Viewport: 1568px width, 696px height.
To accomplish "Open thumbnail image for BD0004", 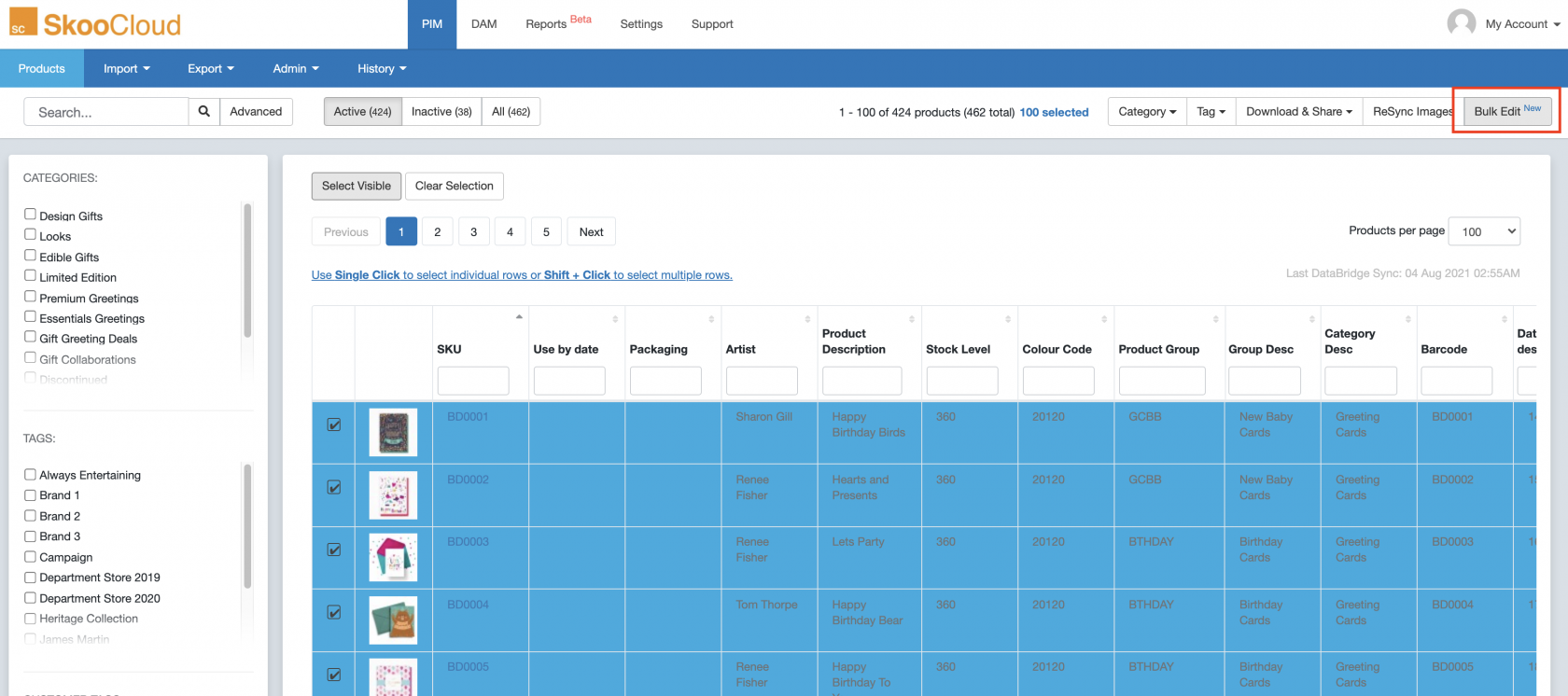I will point(393,619).
